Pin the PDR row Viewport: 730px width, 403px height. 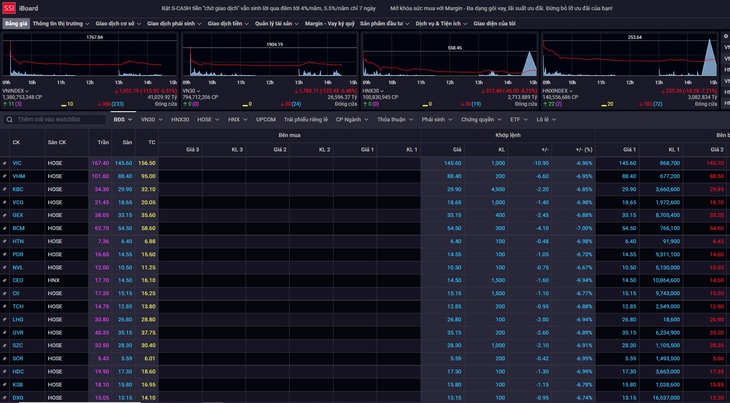point(5,255)
